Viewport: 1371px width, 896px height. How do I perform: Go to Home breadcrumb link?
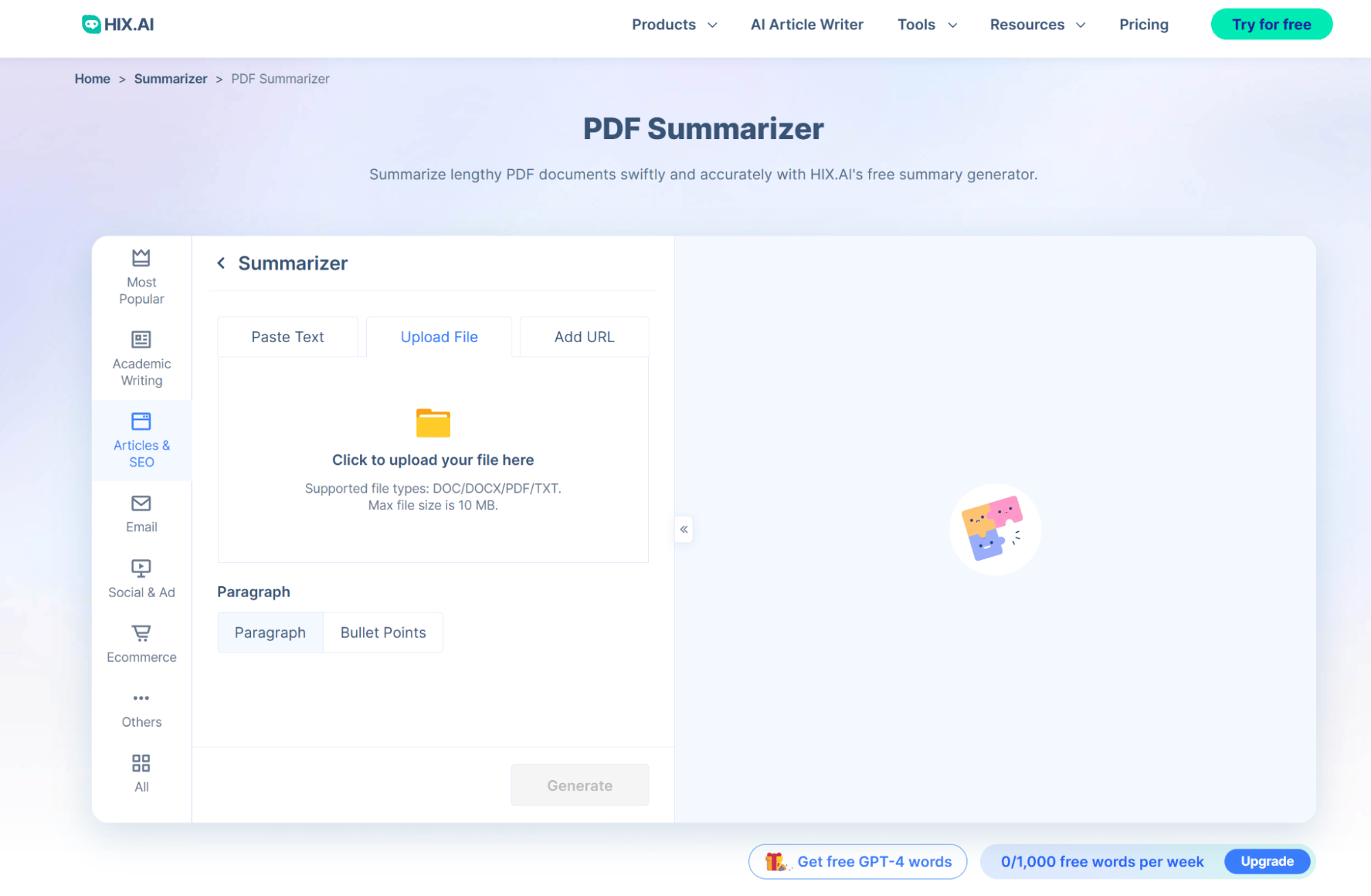tap(92, 79)
